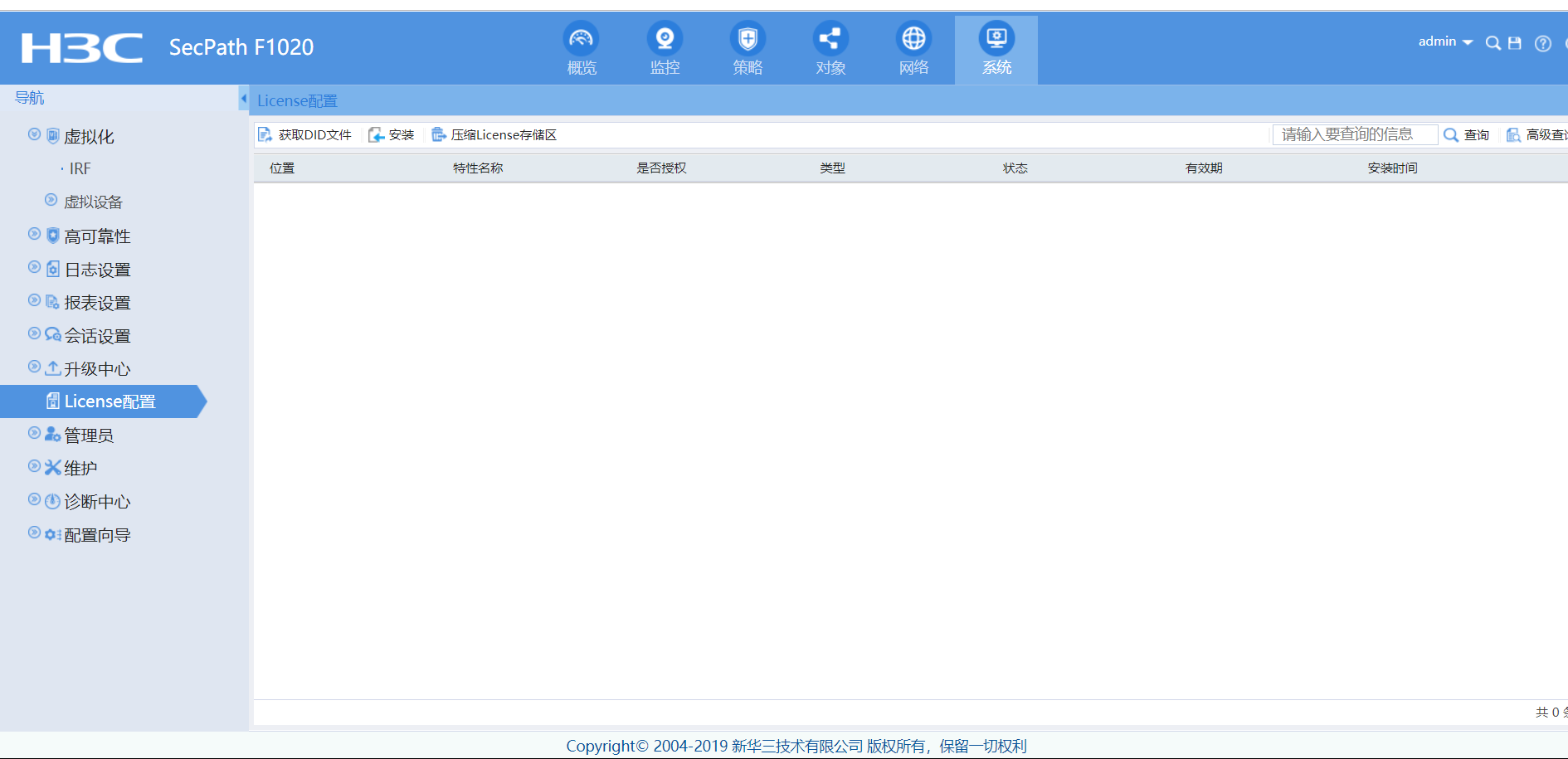1568x759 pixels.
Task: Sort by the 有效期 column header
Action: point(1204,168)
